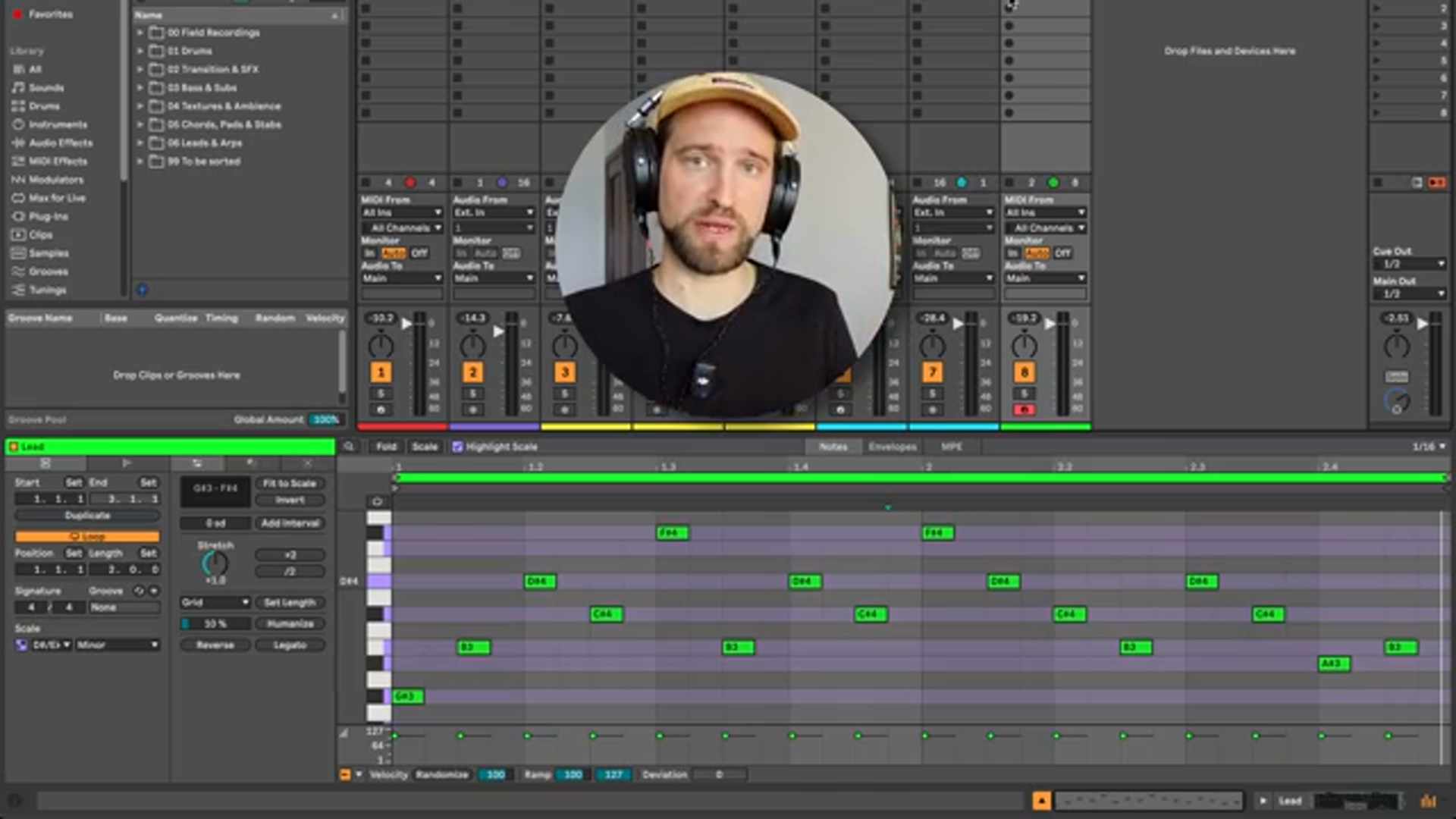The width and height of the screenshot is (1456, 819).
Task: Click the groove hot-swap icon
Action: pos(139,591)
